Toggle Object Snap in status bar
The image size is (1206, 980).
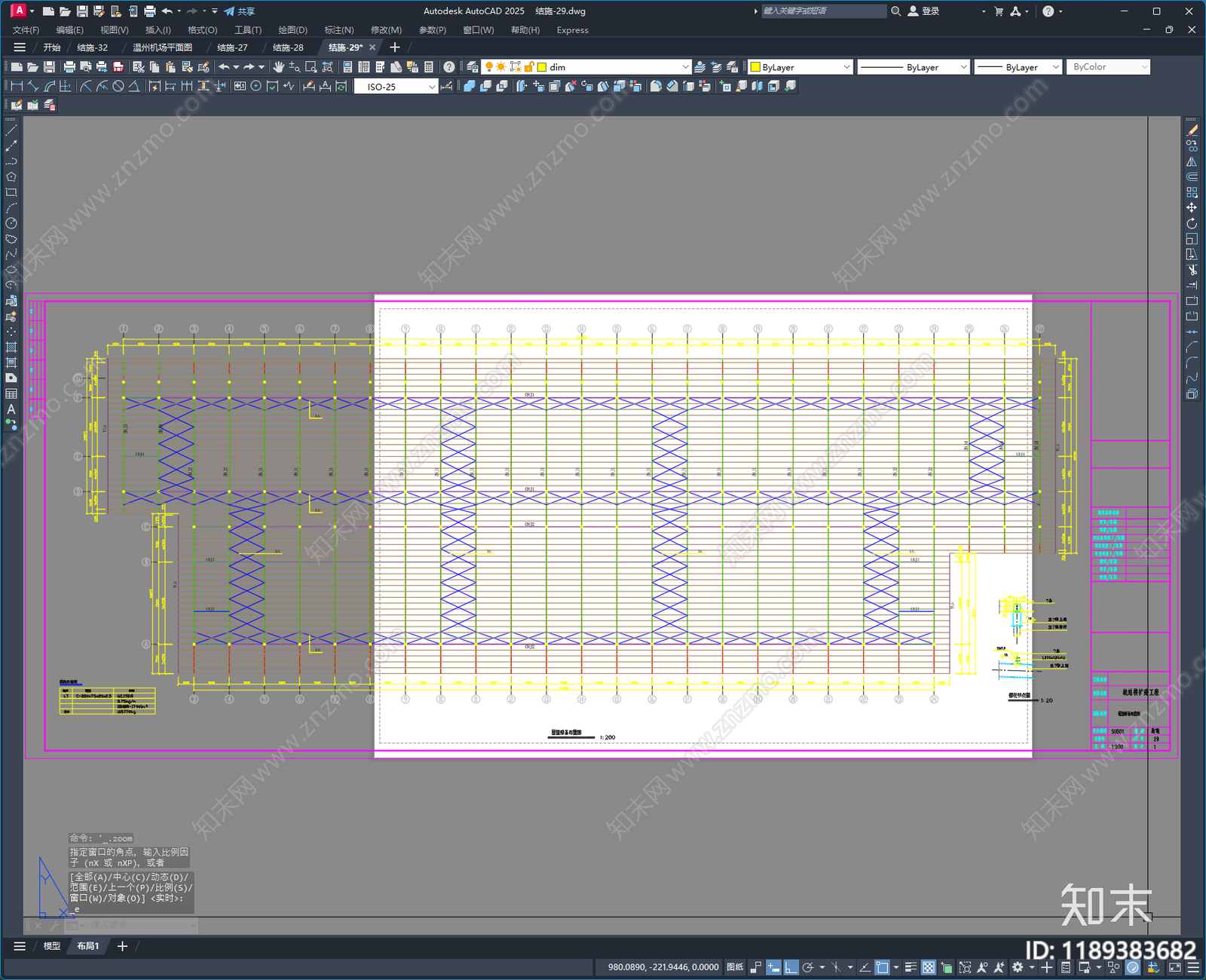[x=882, y=967]
